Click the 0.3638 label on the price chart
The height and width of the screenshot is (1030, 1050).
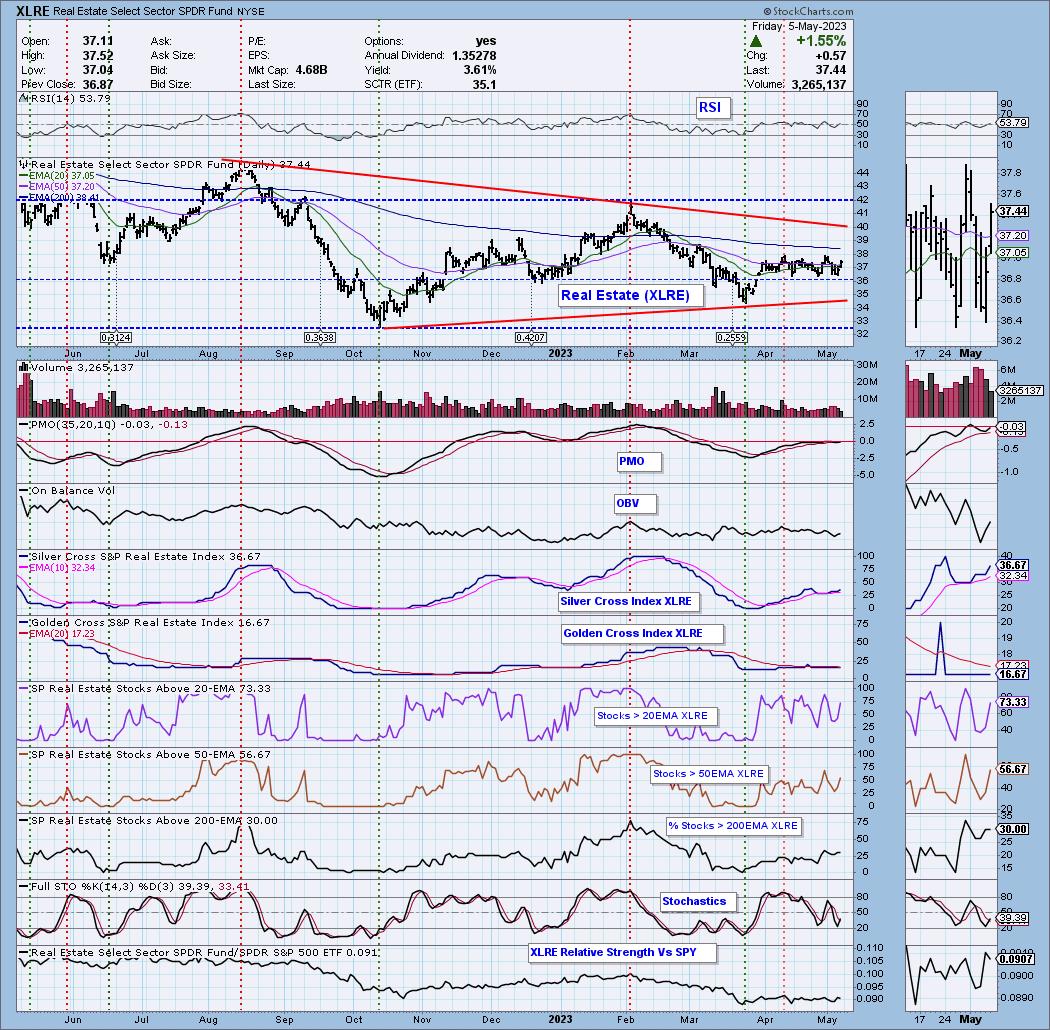(x=320, y=338)
